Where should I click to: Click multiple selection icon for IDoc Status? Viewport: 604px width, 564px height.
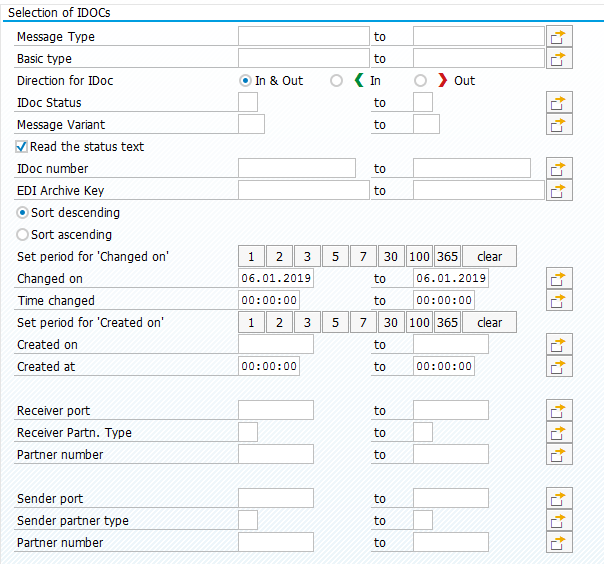(559, 102)
